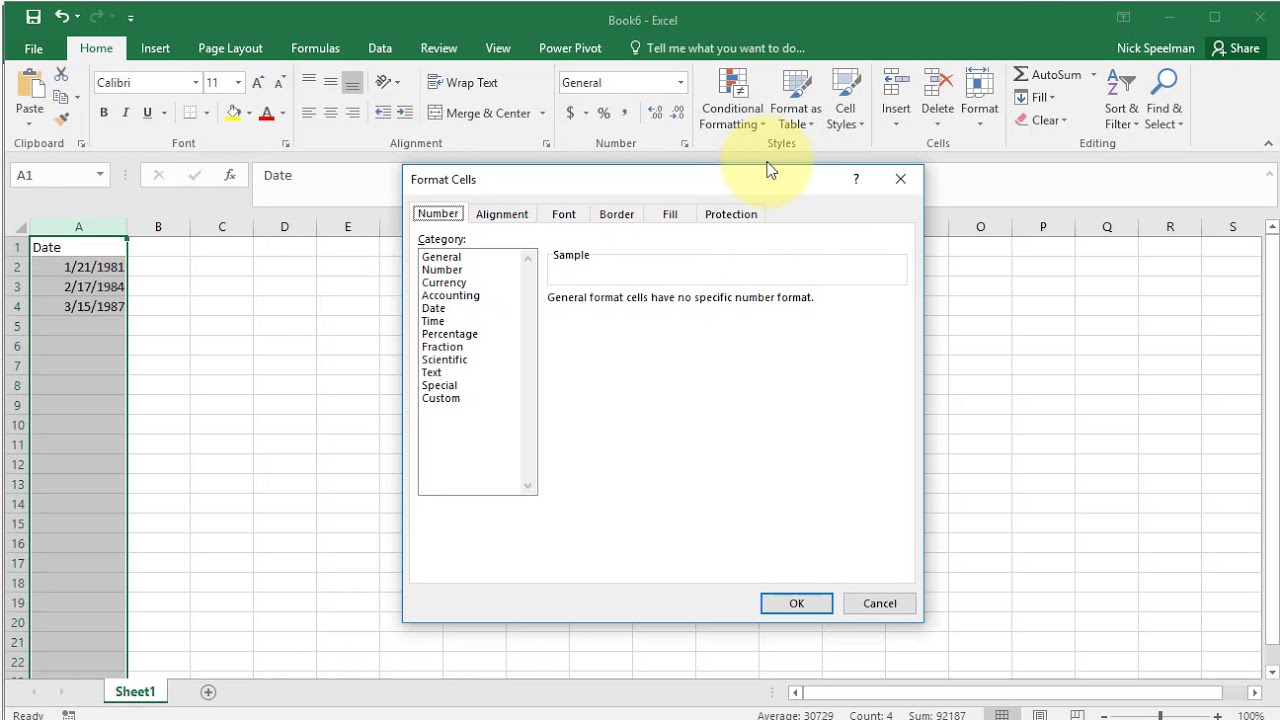Image resolution: width=1280 pixels, height=720 pixels.
Task: Click the Format Painter brush icon
Action: click(61, 119)
